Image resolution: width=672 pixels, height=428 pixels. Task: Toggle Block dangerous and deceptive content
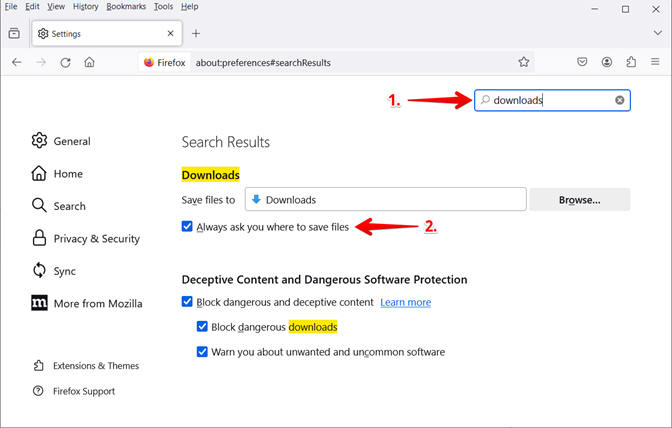click(187, 302)
